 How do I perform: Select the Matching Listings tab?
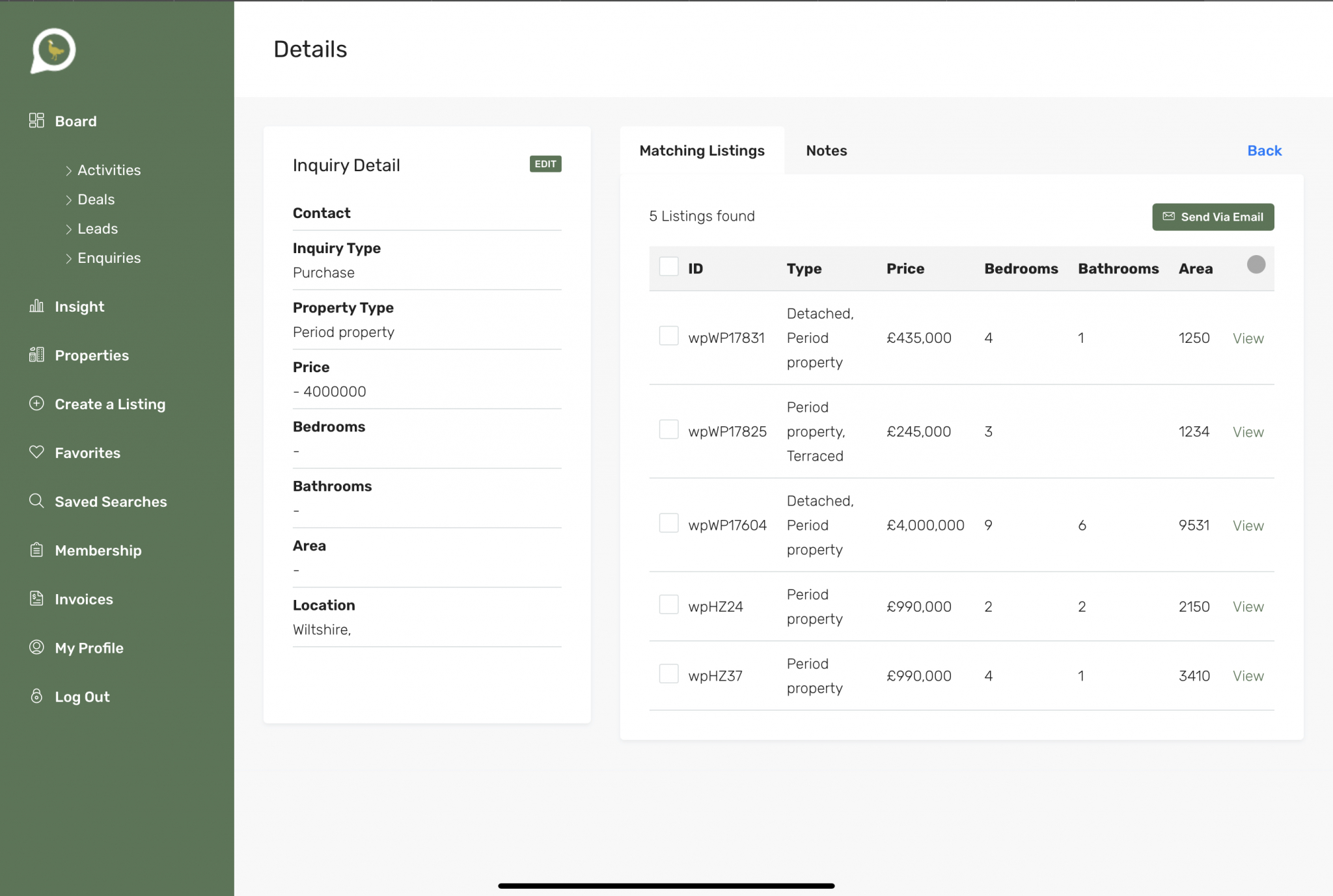click(x=702, y=151)
